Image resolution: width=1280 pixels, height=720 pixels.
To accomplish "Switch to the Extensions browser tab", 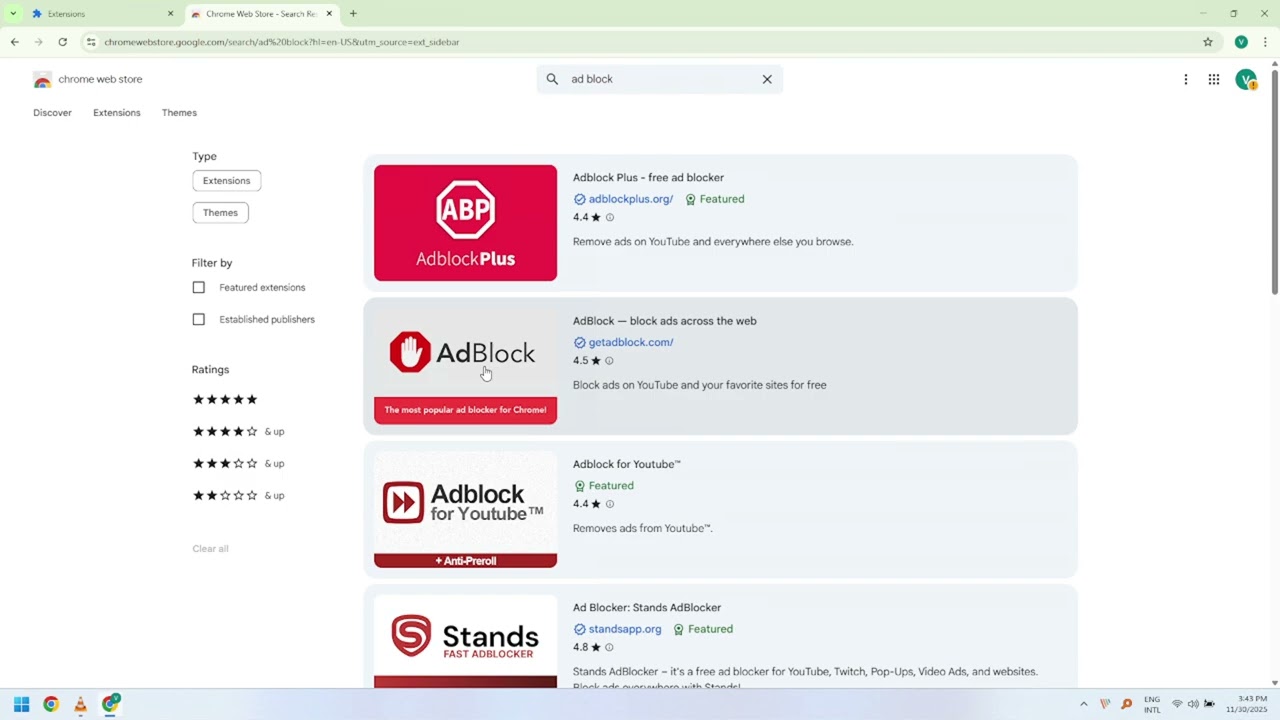I will tap(103, 14).
